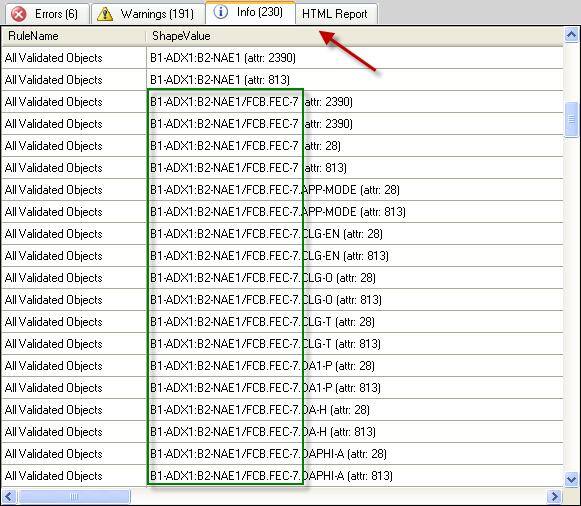Select row B1-ADX1:B2-NAE1 (attr: 813)
This screenshot has width=581, height=506.
282,80
